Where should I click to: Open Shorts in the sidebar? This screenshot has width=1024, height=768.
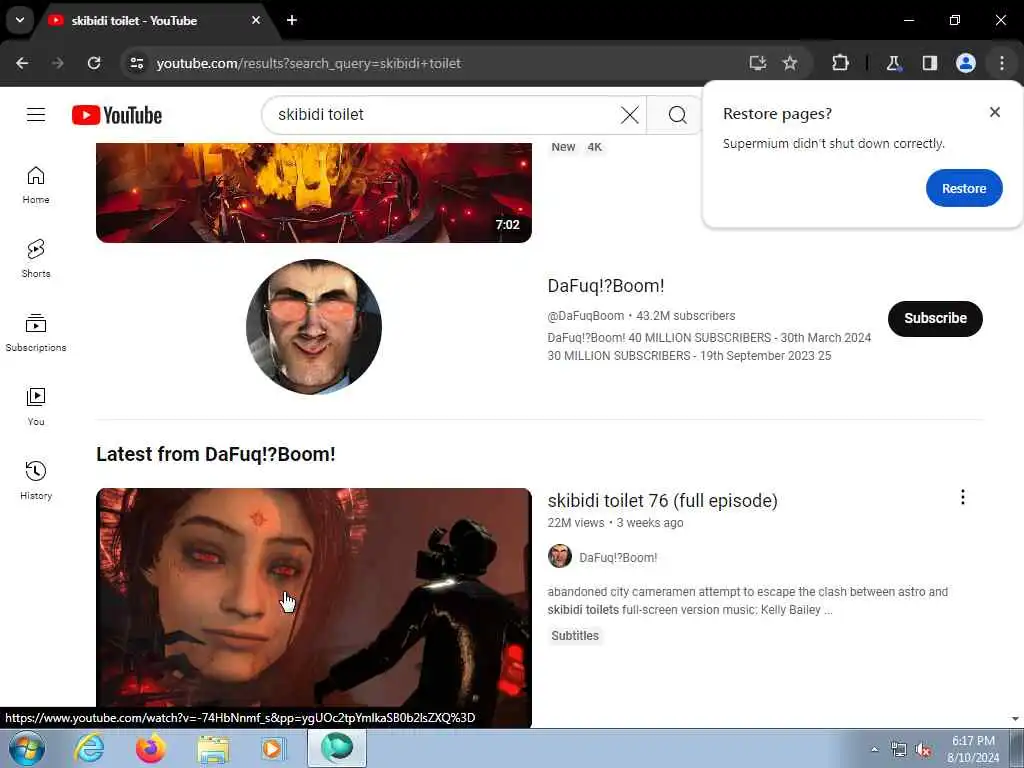pos(36,259)
